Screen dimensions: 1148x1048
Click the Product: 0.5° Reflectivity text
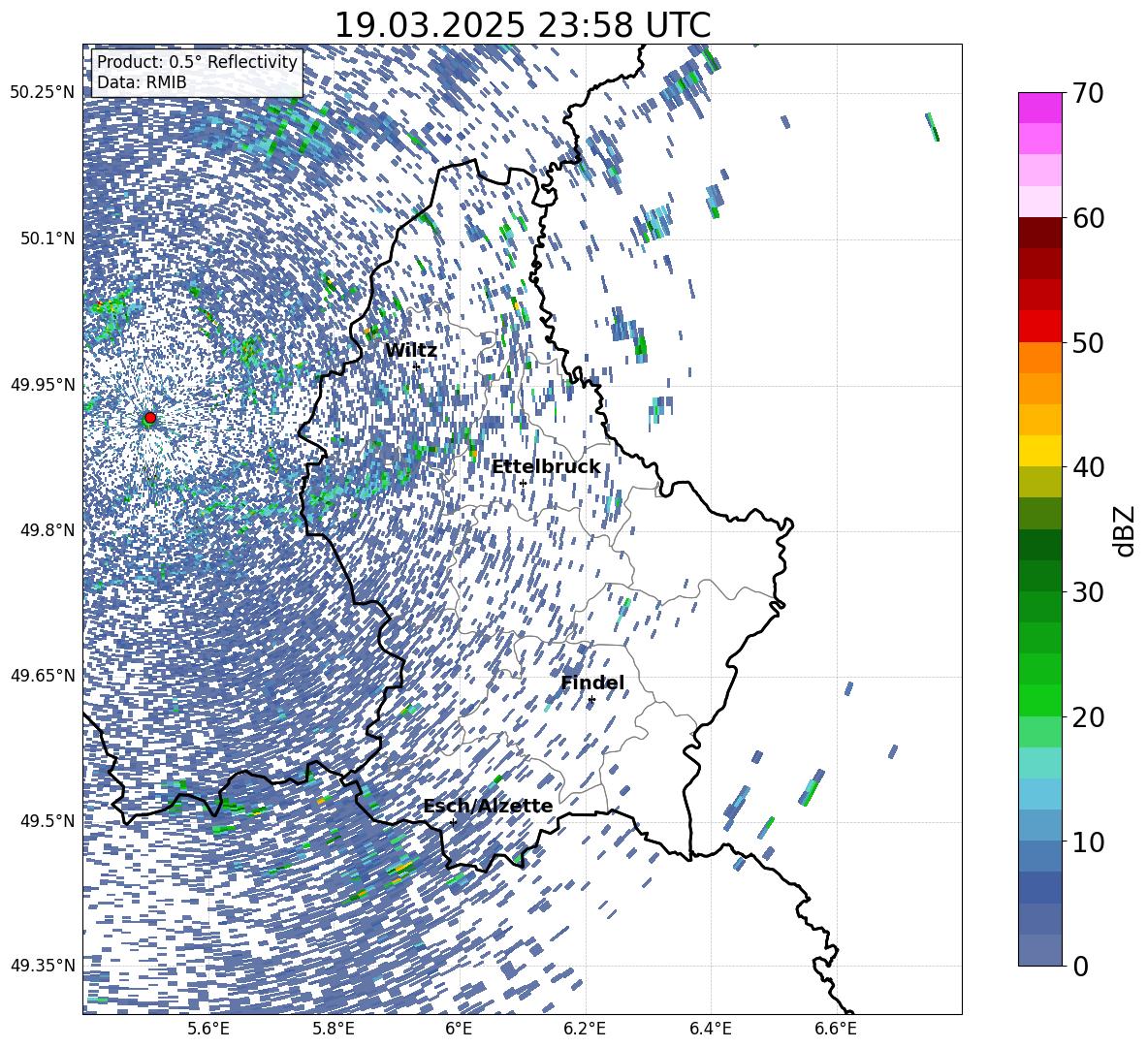click(197, 62)
